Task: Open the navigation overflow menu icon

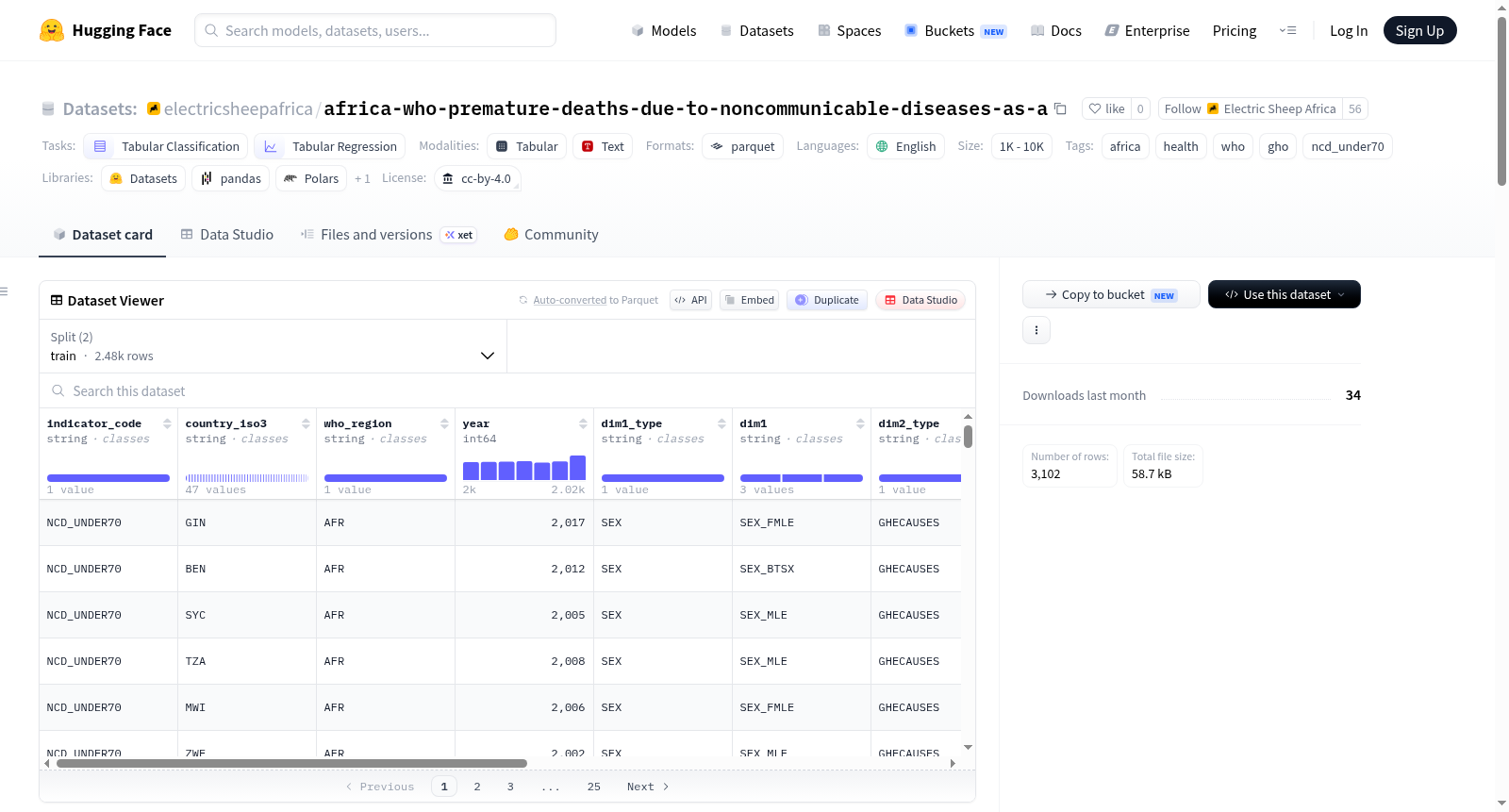Action: coord(1287,30)
